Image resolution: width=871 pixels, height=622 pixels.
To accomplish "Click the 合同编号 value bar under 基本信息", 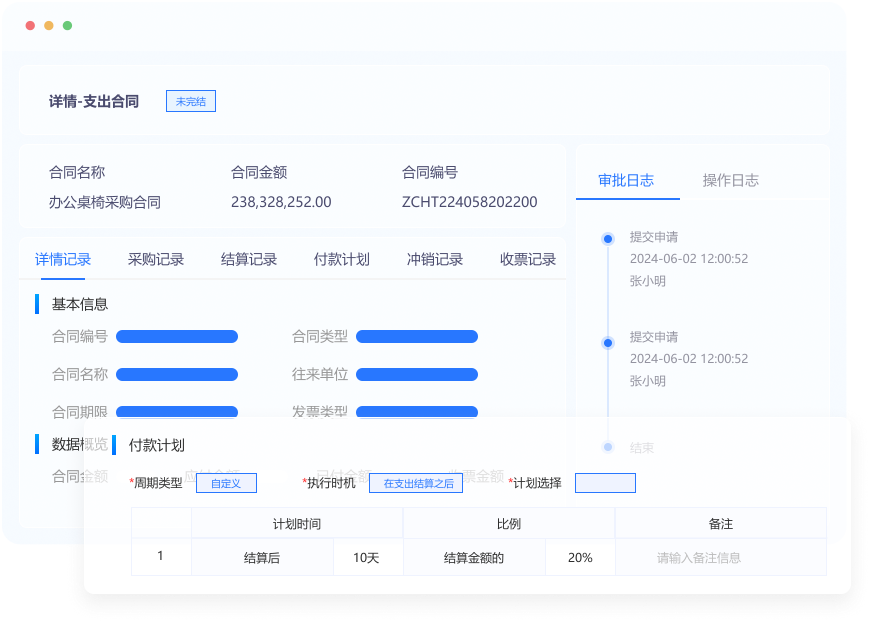I will coord(177,337).
